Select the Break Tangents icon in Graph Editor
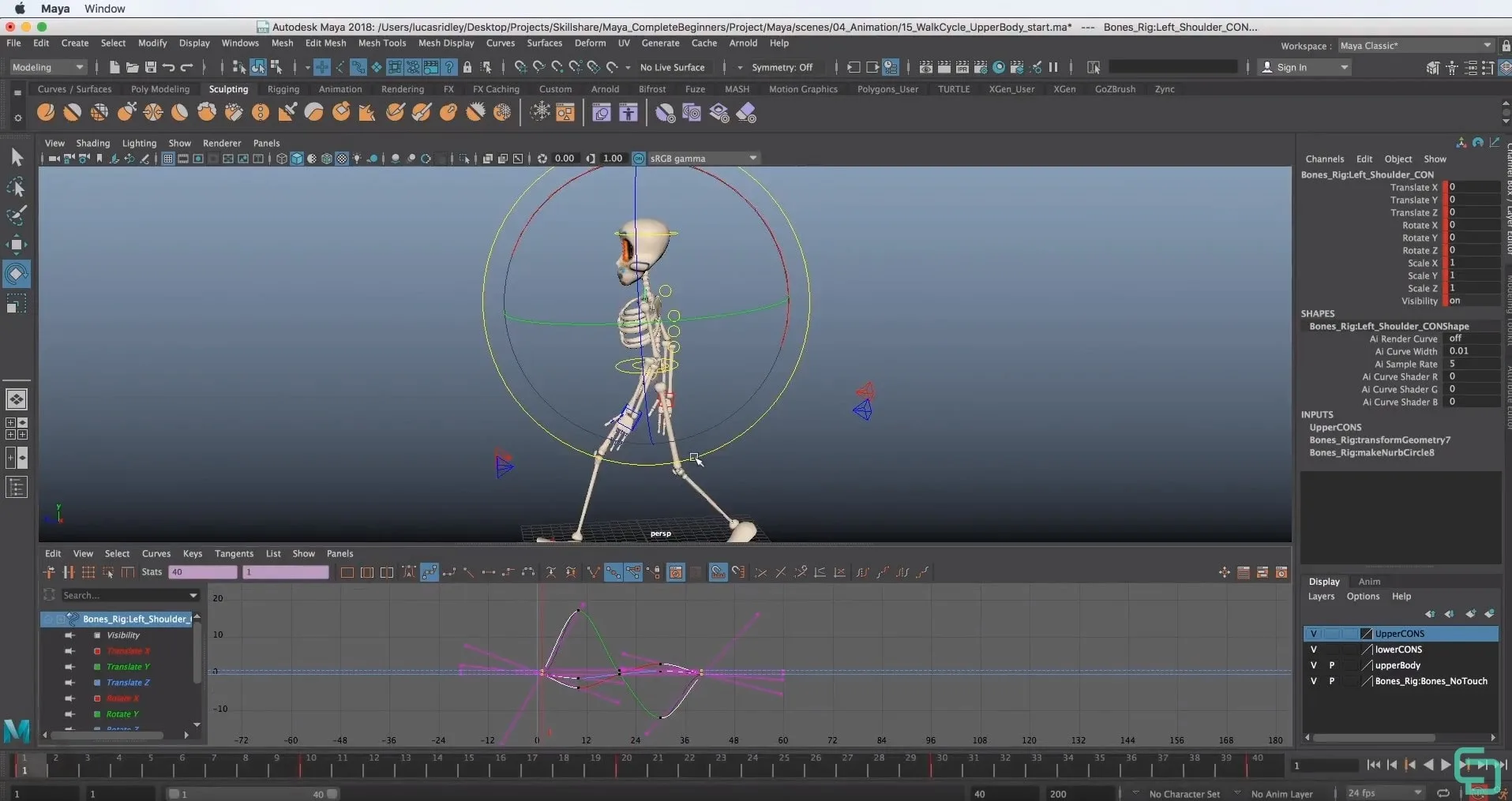Screen dimensions: 1512x801 tap(760, 571)
